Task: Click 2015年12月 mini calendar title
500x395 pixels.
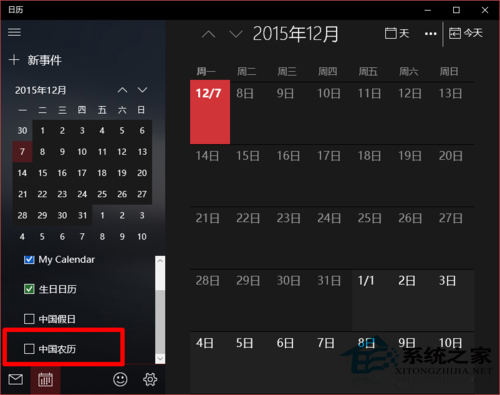Action: coord(41,90)
